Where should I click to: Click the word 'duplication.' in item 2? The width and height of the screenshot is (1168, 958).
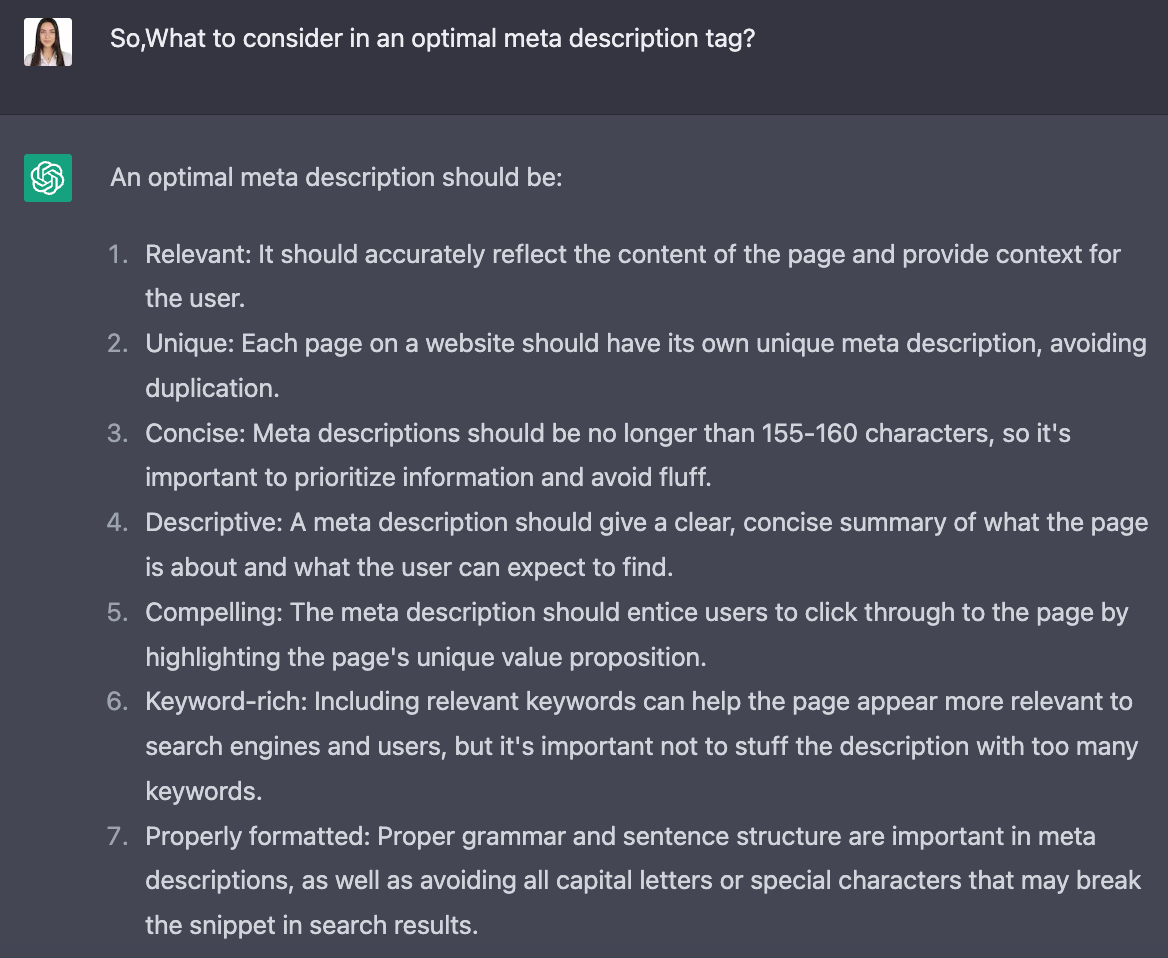pyautogui.click(x=212, y=388)
